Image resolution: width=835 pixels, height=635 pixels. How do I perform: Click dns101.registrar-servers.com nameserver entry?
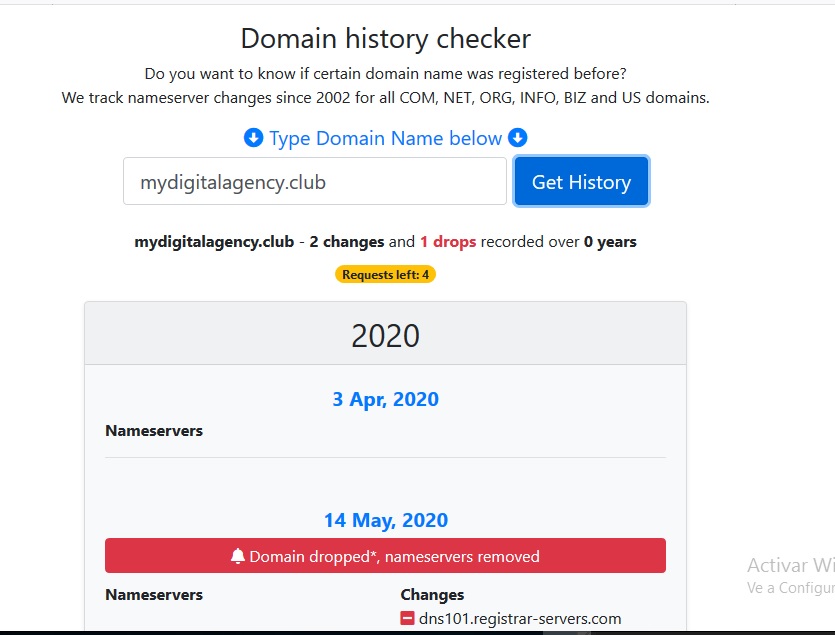coord(520,618)
